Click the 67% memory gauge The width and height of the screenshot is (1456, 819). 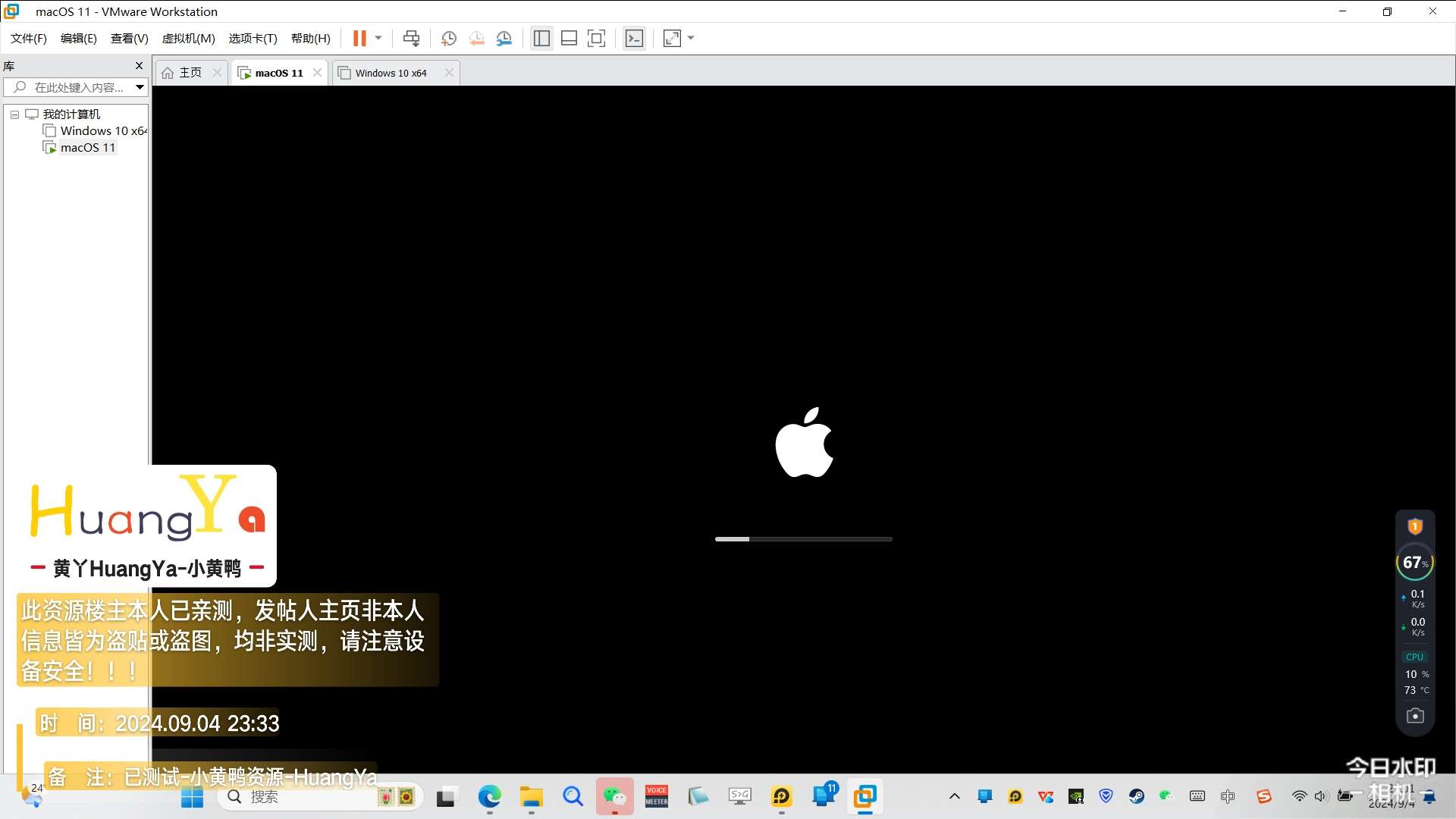click(1415, 563)
